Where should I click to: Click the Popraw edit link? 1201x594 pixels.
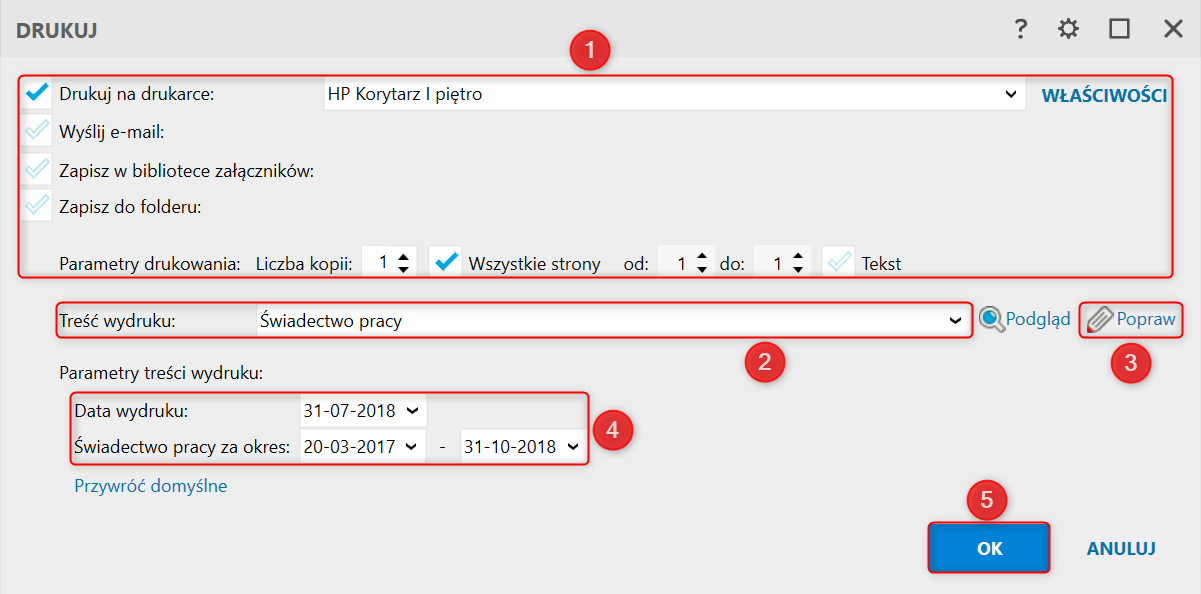(1145, 319)
